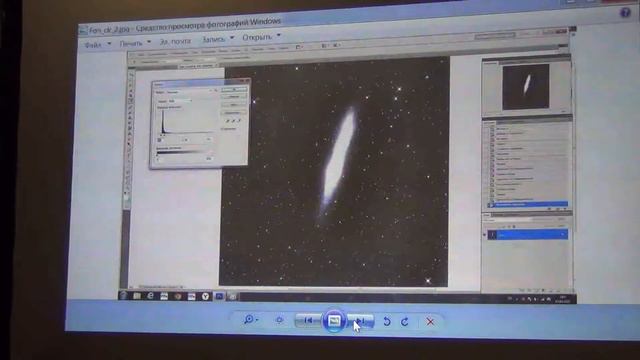Rotate the photo counterclockwise
The height and width of the screenshot is (360, 640).
(x=387, y=322)
